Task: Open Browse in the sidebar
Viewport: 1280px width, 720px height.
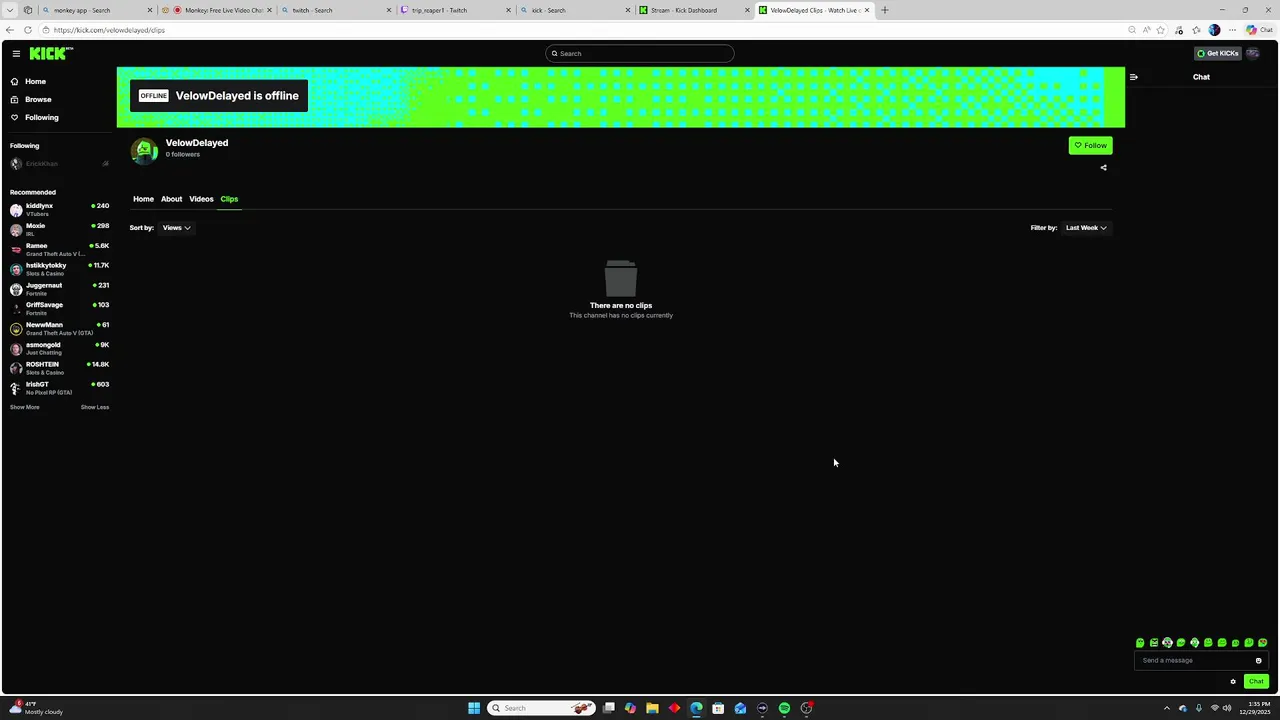Action: point(31,99)
